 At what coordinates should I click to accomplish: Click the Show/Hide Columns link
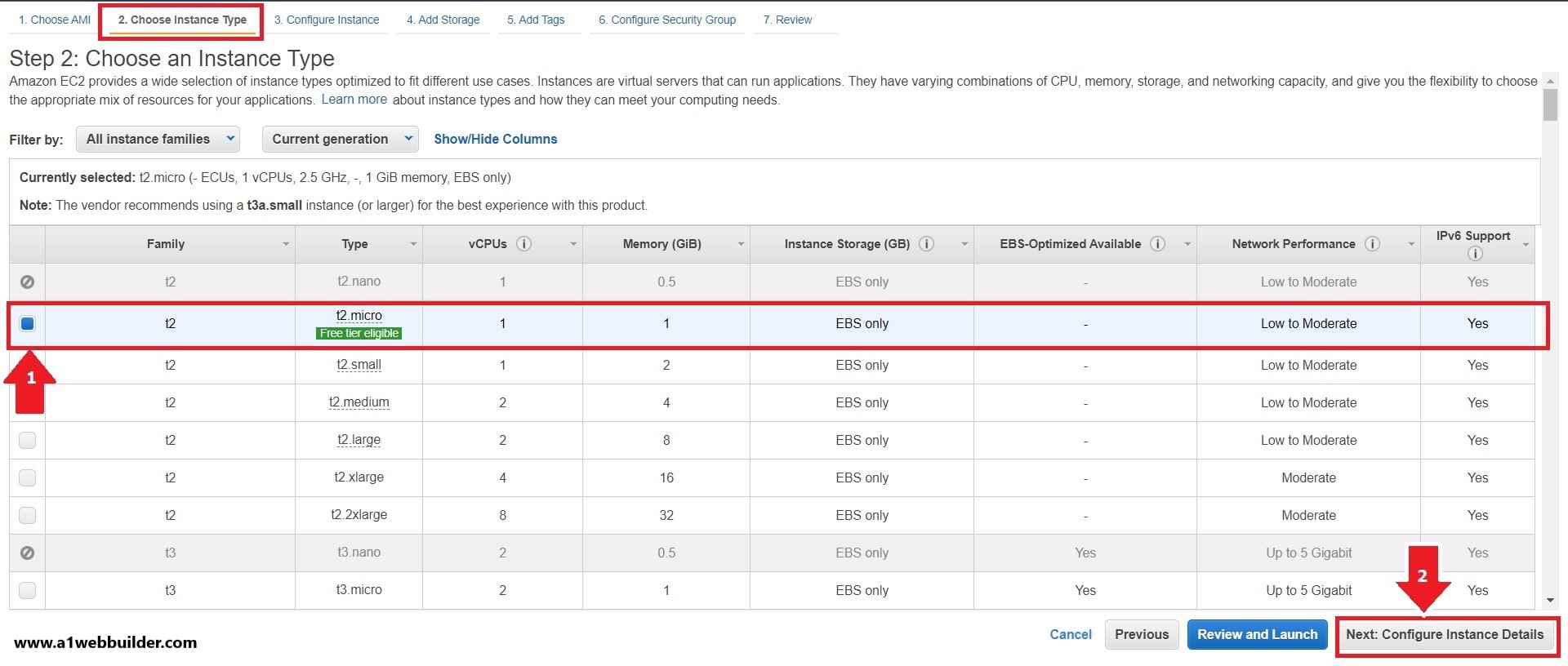(x=496, y=139)
